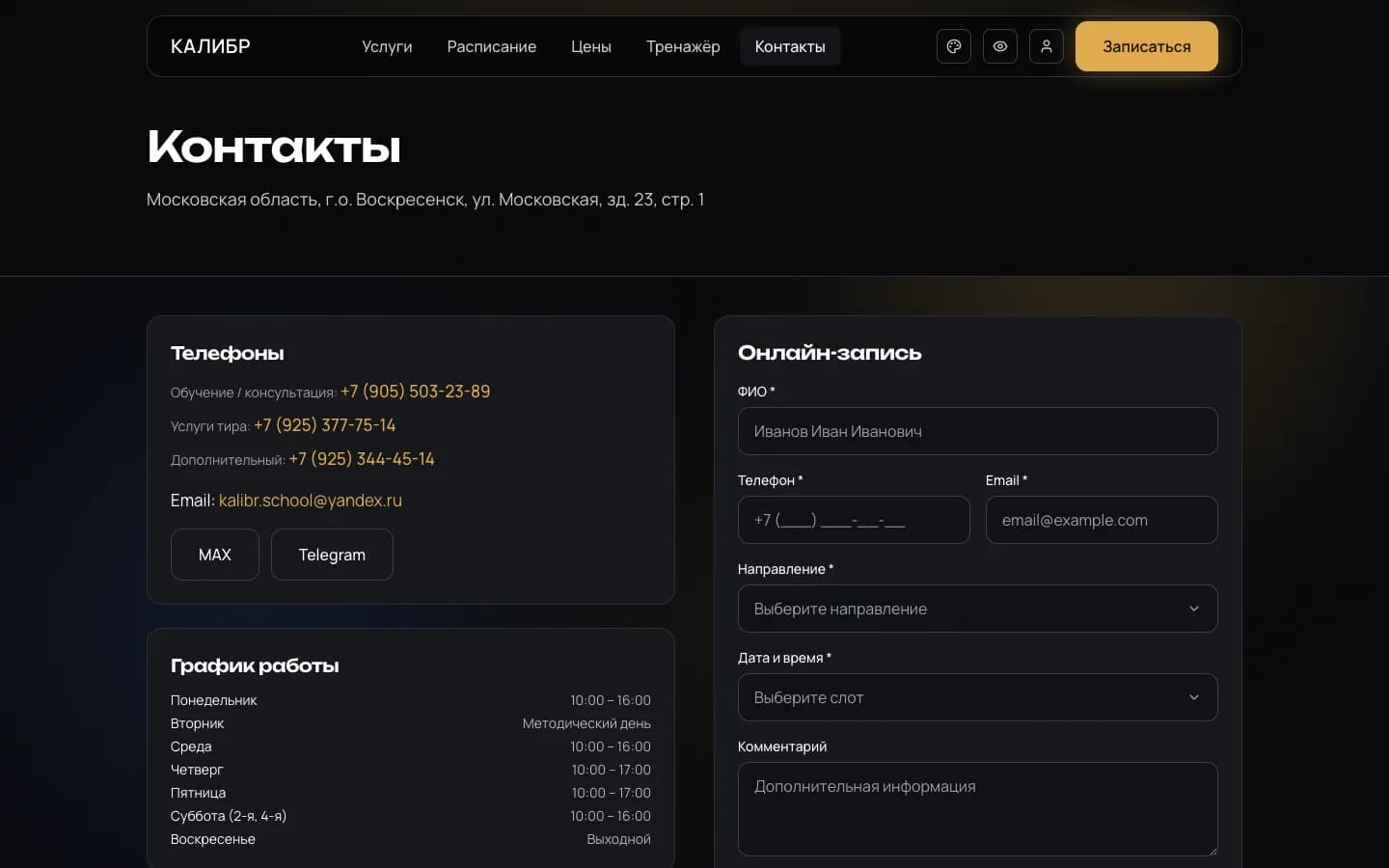The width and height of the screenshot is (1389, 868).
Task: Navigate to Цены in the header
Action: pyautogui.click(x=591, y=46)
